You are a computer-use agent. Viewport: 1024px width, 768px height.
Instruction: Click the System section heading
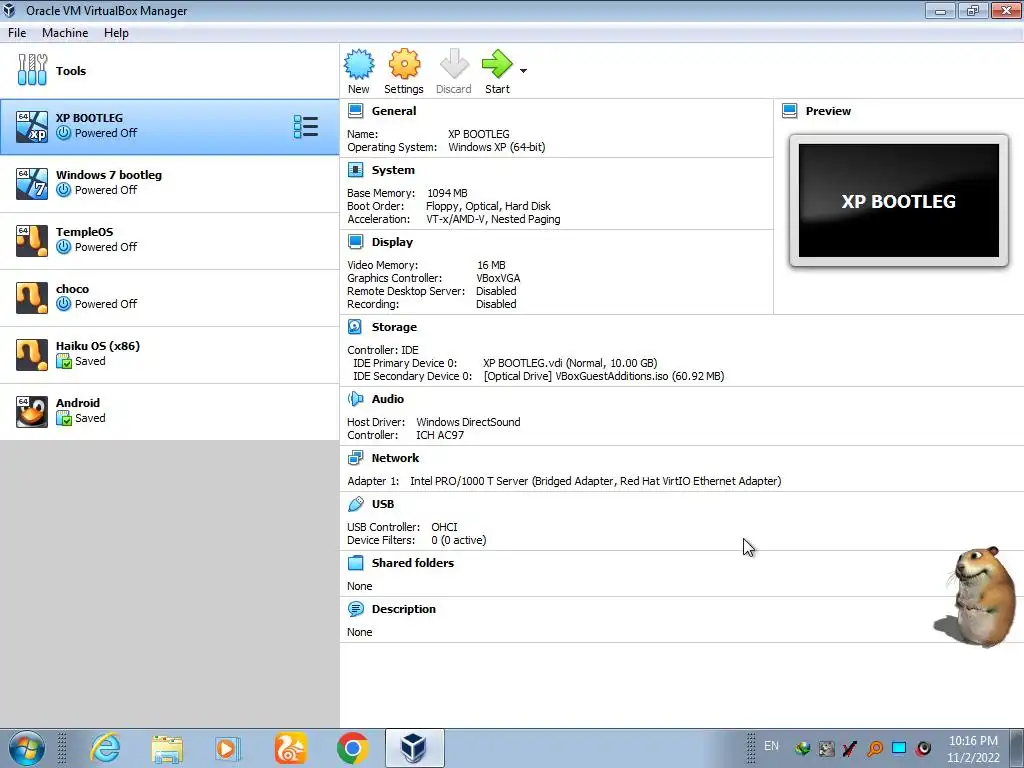tap(393, 170)
